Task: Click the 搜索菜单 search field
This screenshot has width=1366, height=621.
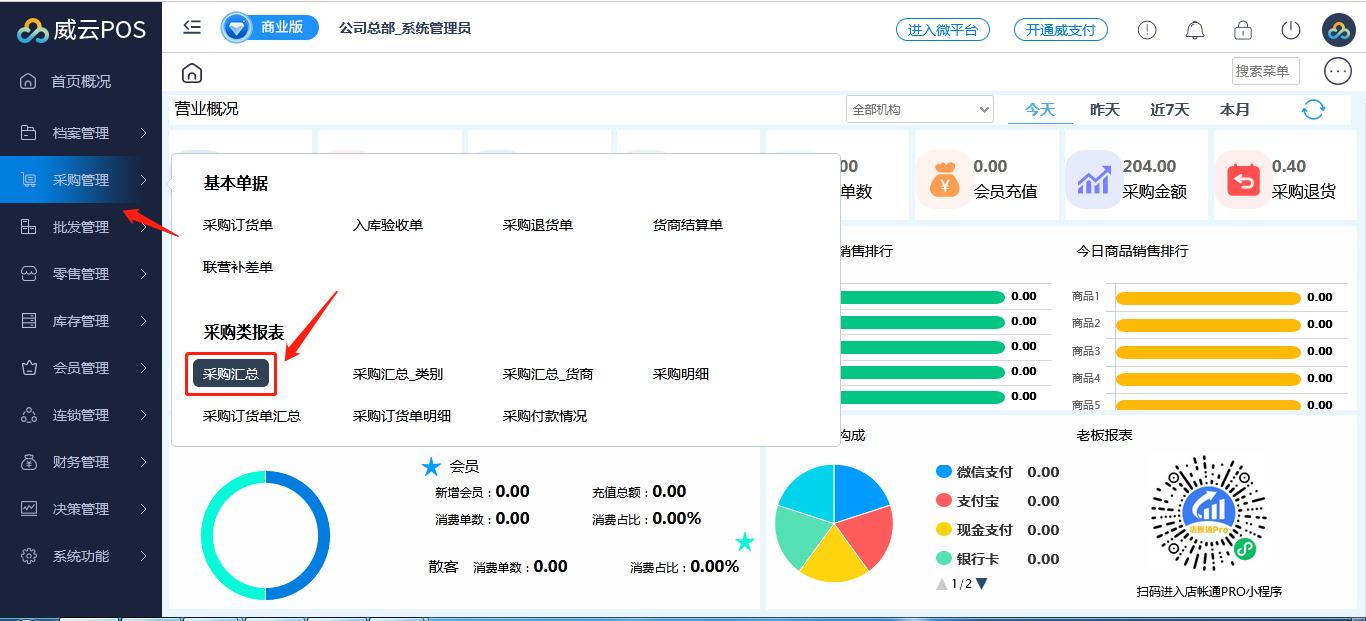Action: click(x=1264, y=71)
